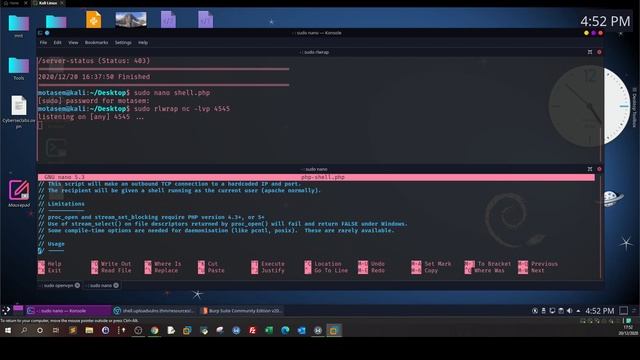Open the first purple code file icon

(x=168, y=20)
